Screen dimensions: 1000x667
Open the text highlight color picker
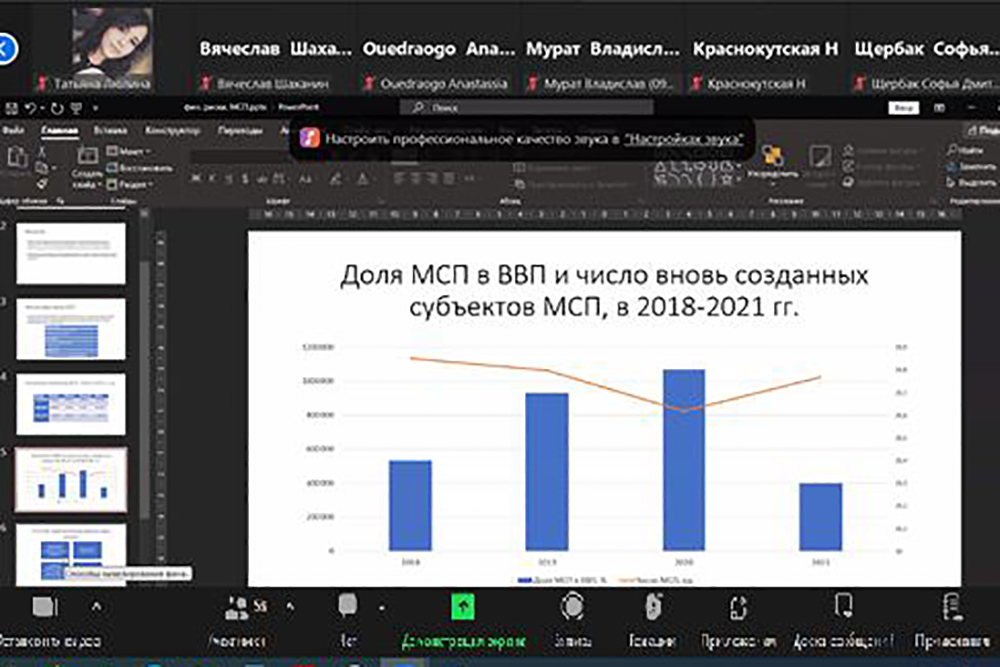click(335, 179)
